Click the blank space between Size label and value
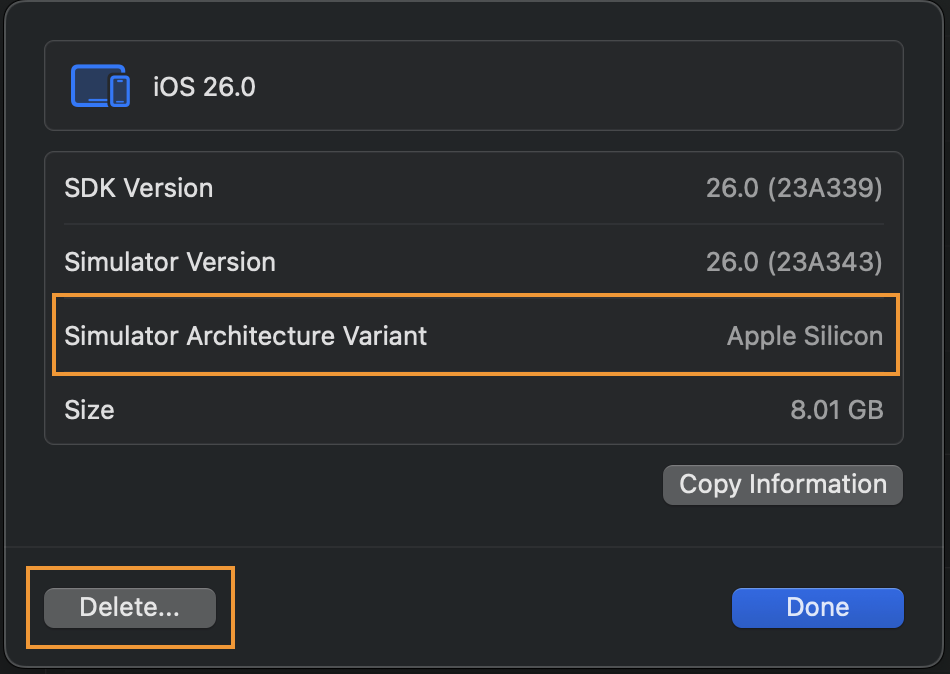The width and height of the screenshot is (950, 674). coord(450,410)
